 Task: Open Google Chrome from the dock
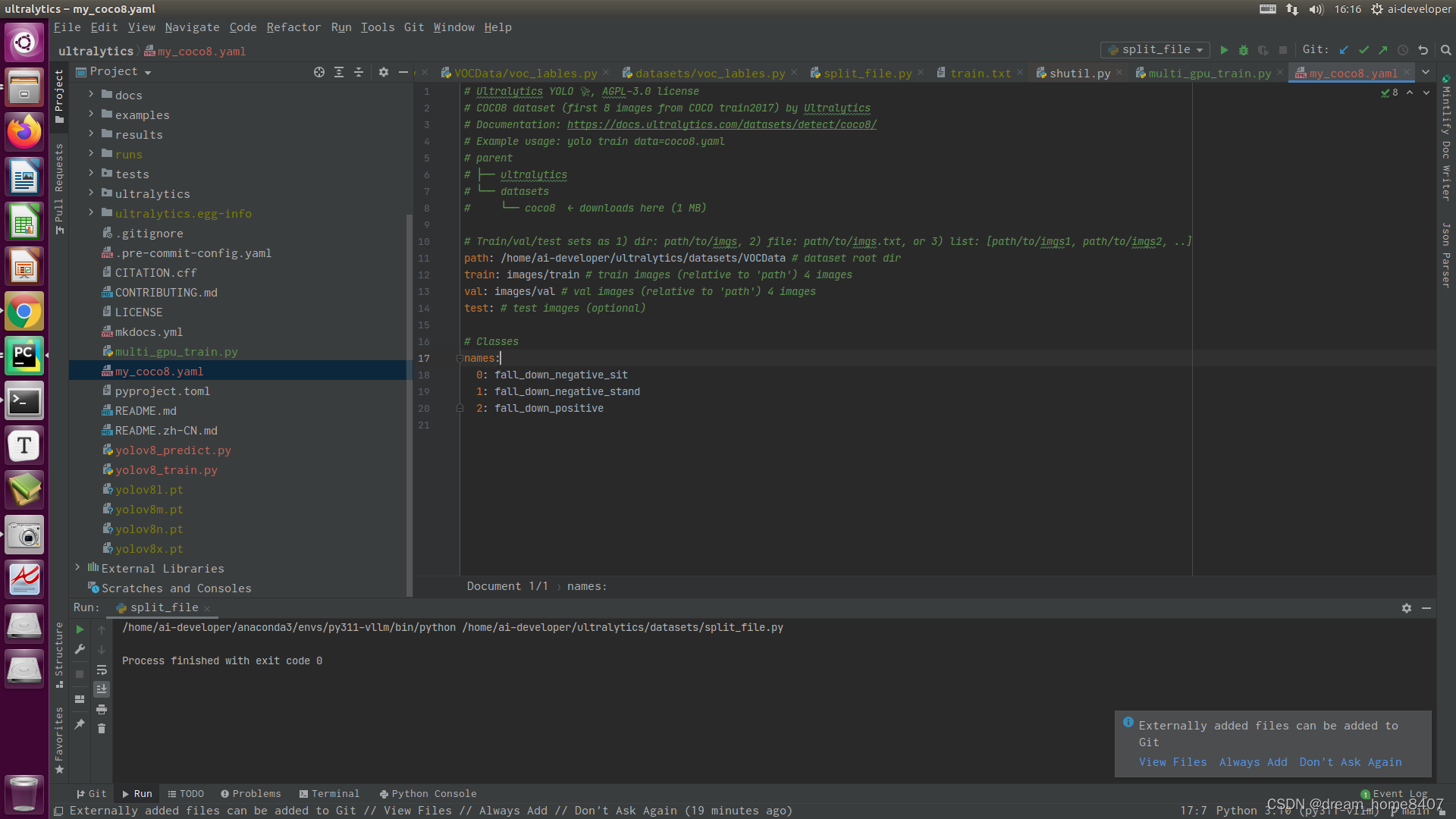click(x=24, y=311)
